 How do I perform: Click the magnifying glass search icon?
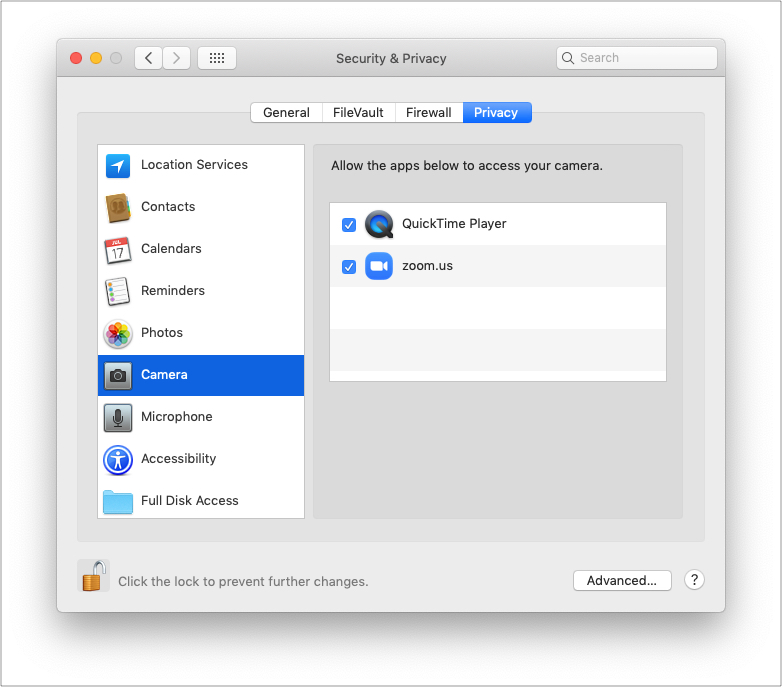point(568,58)
